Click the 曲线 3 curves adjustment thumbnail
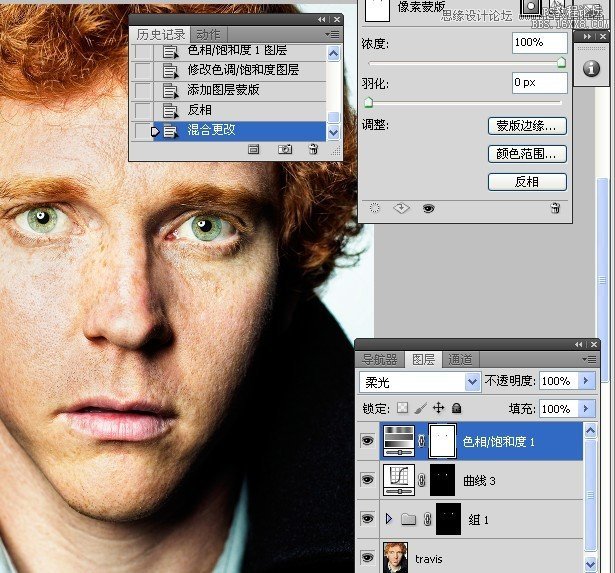The height and width of the screenshot is (573, 615). [399, 480]
